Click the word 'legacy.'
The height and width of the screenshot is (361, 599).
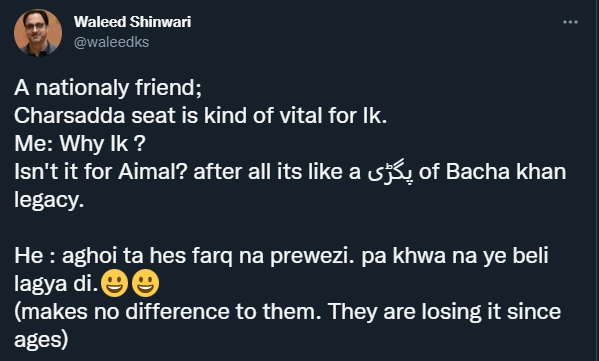(49, 200)
